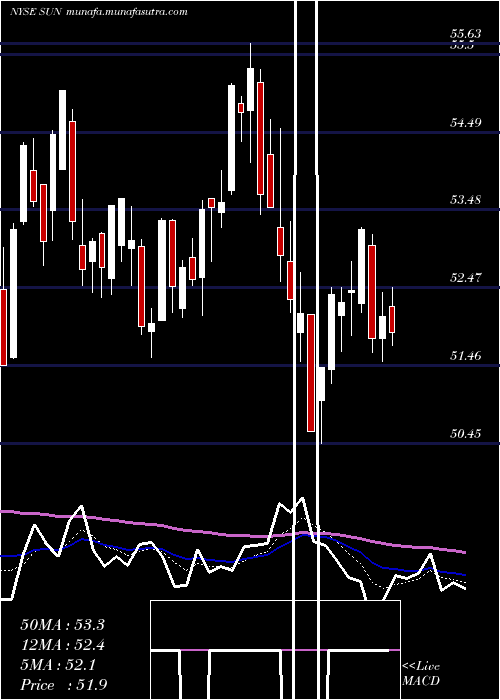Click the 12MA : 52.4 value
The width and height of the screenshot is (500, 700).
pyautogui.click(x=62, y=645)
